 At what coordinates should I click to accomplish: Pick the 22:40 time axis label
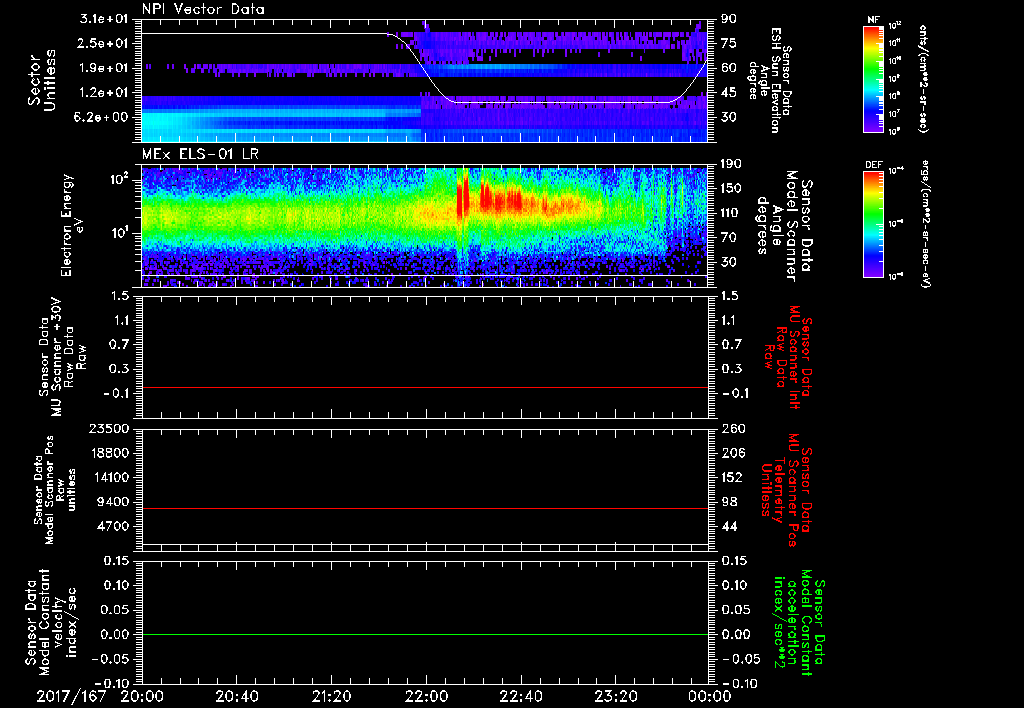pyautogui.click(x=521, y=695)
